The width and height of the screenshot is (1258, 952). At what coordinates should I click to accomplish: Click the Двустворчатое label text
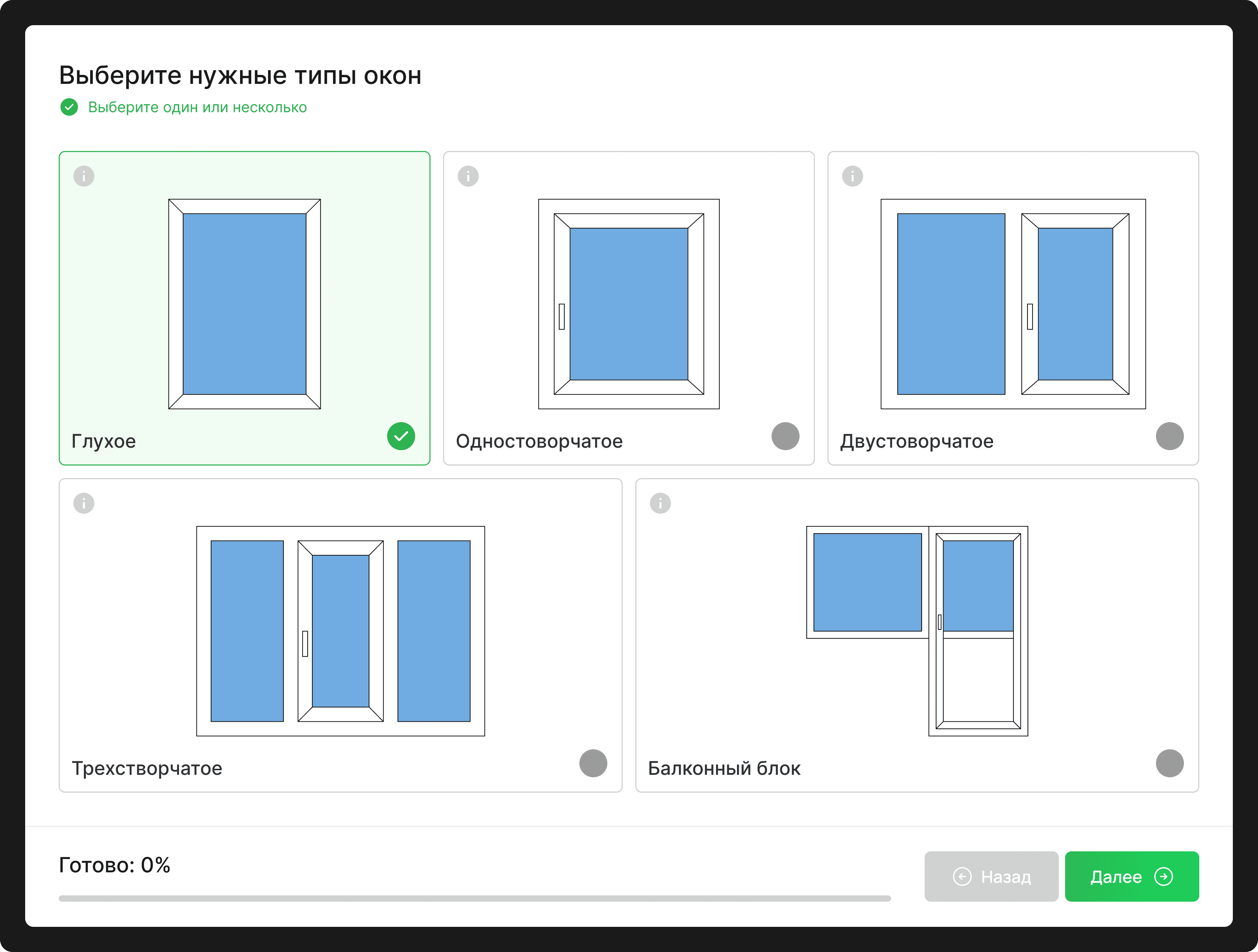tap(916, 441)
